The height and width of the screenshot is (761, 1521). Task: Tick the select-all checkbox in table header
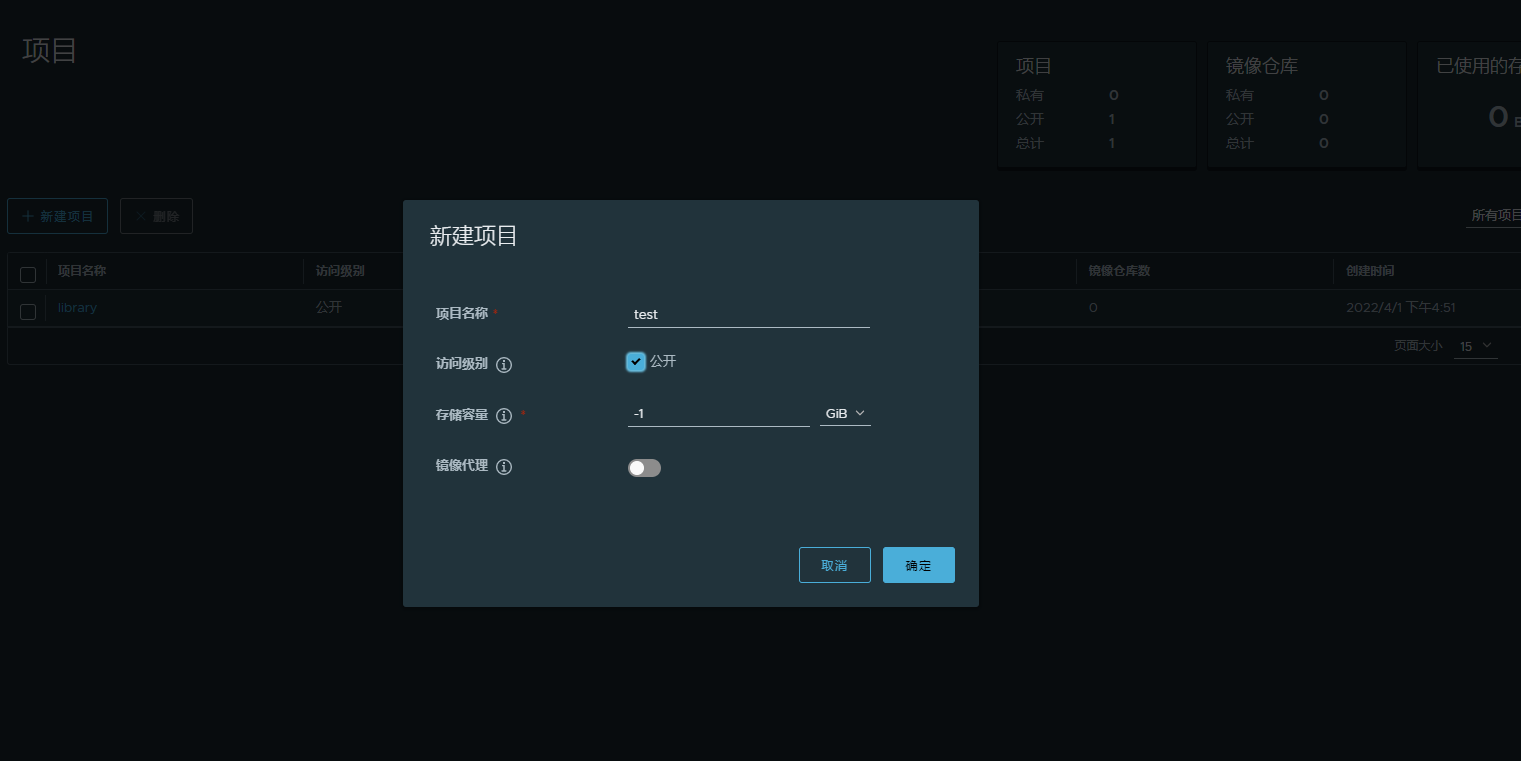[28, 275]
